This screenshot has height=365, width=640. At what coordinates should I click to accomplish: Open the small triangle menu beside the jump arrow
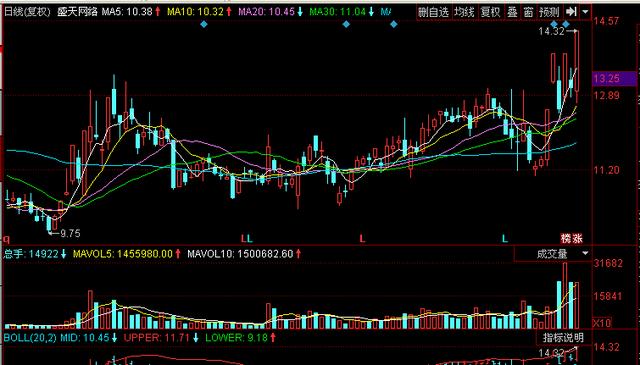[586, 12]
